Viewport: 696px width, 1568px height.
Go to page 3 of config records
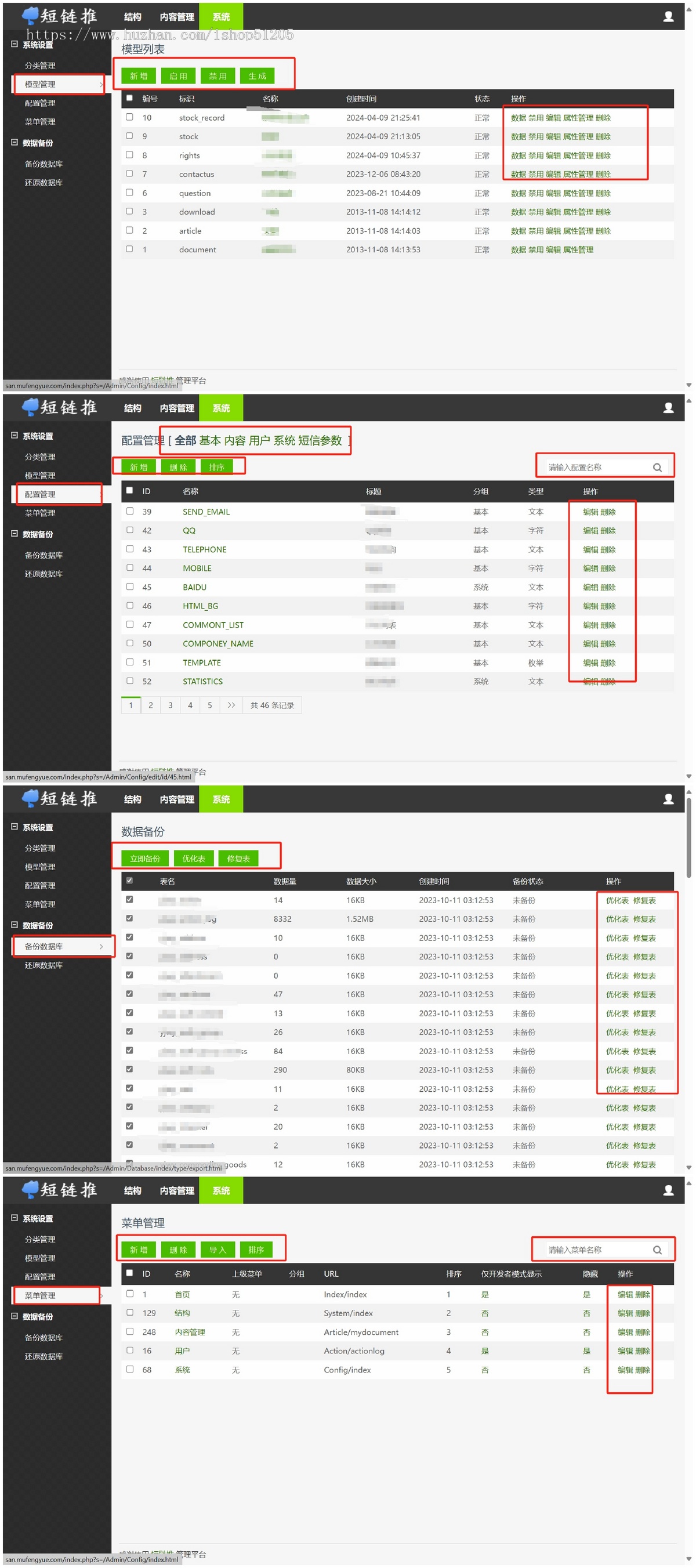click(x=171, y=705)
